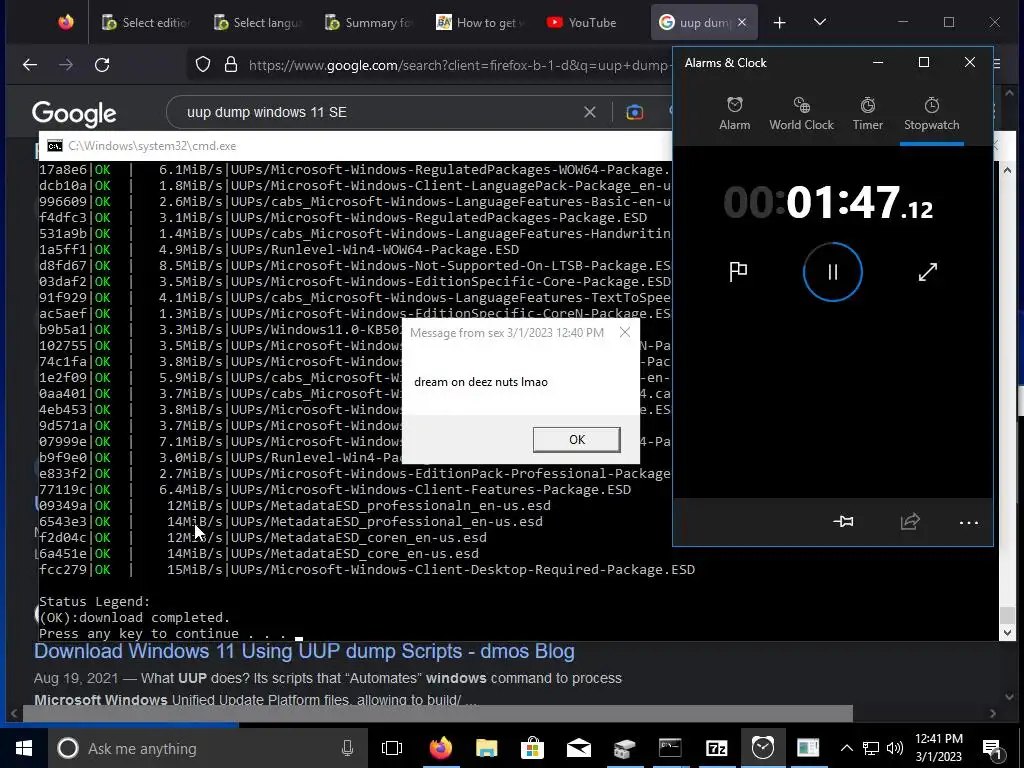Open the taskbar clock showing 12:41 PM
Image resolution: width=1024 pixels, height=768 pixels.
(x=938, y=748)
